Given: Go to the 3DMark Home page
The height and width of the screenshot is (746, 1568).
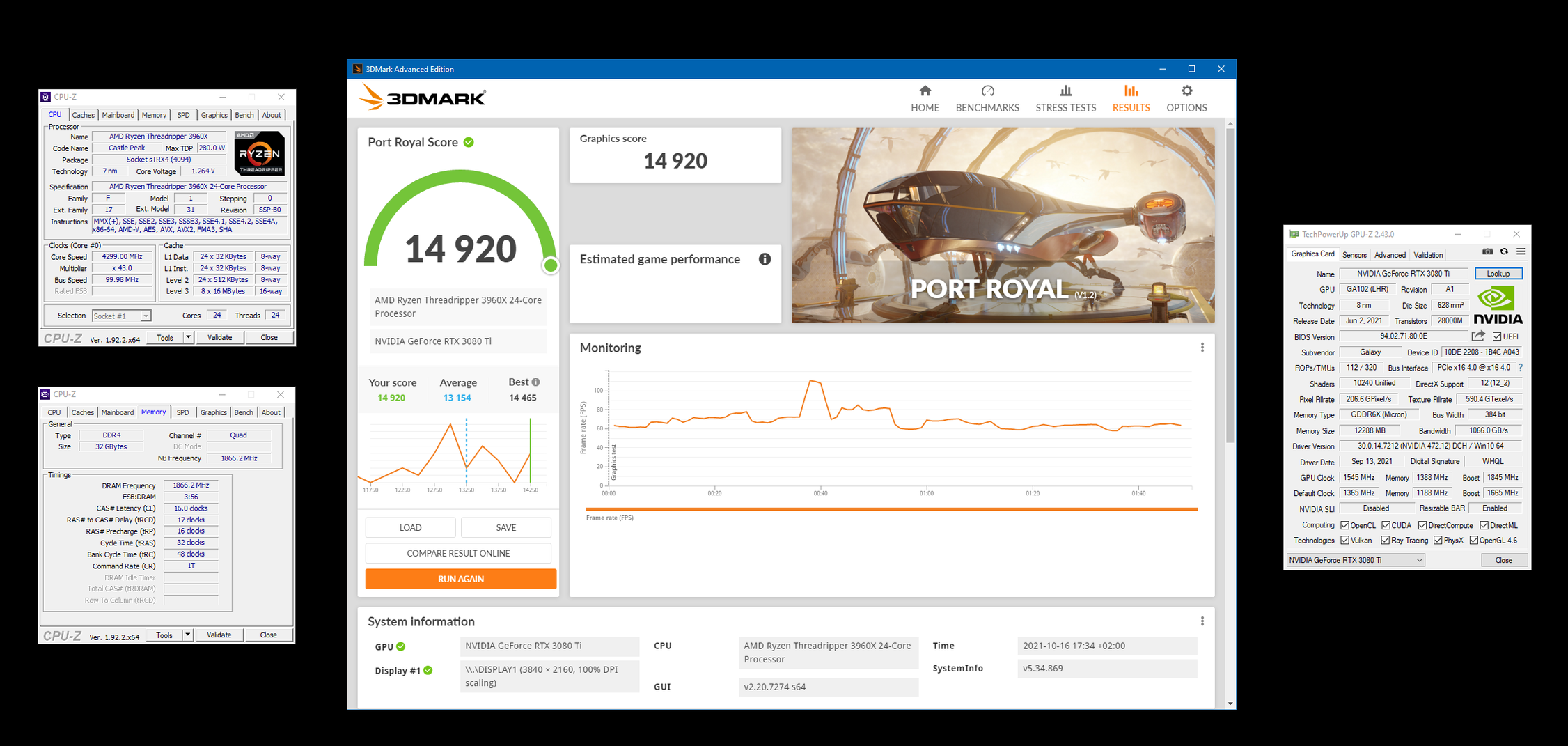Looking at the screenshot, I should pyautogui.click(x=925, y=99).
